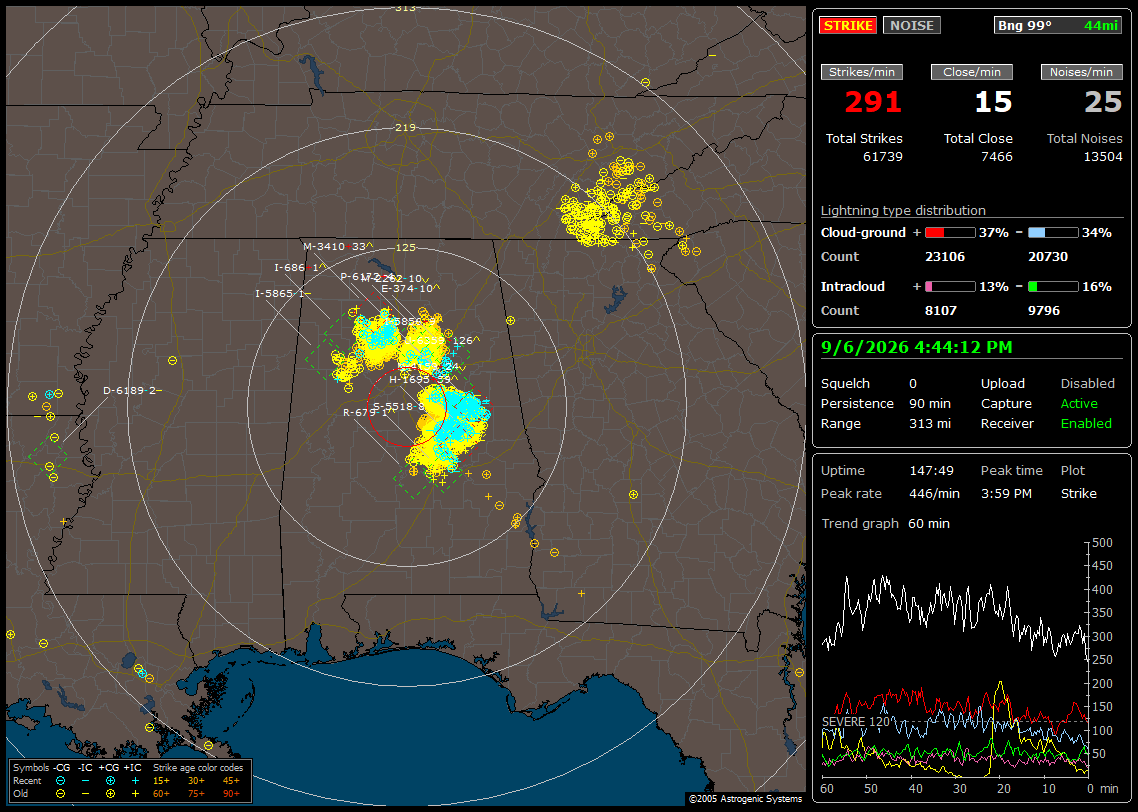The height and width of the screenshot is (812, 1138).
Task: Change the Range 313 mi value
Action: (x=930, y=423)
